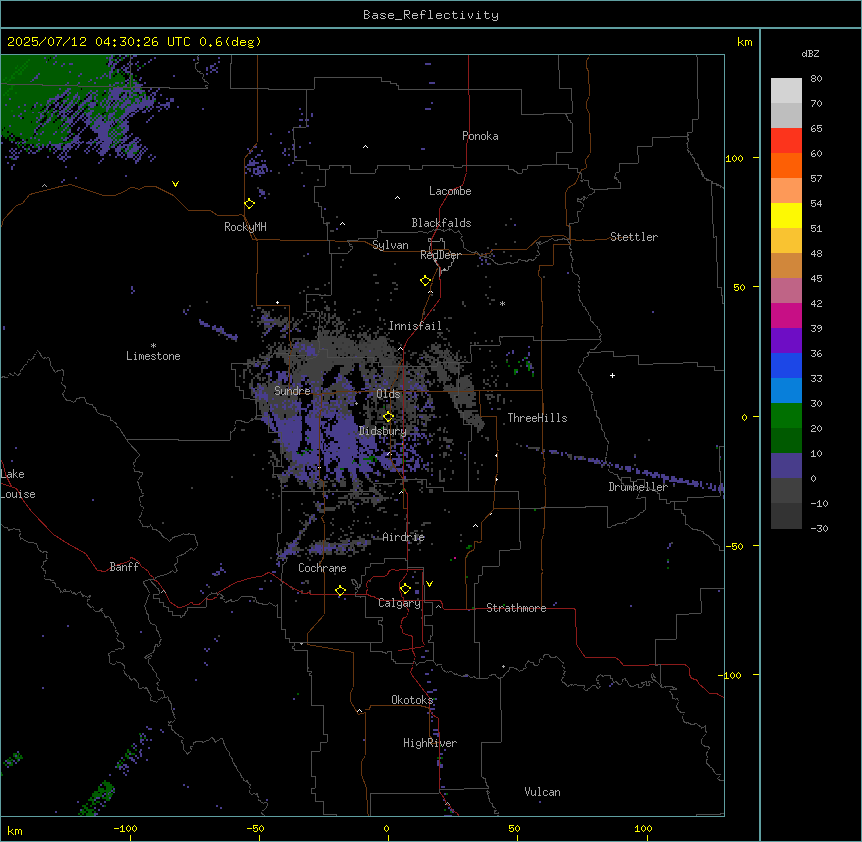Screen dimensions: 862x842
Task: Pick the bright green 20-30 dBZ swatch
Action: click(786, 416)
